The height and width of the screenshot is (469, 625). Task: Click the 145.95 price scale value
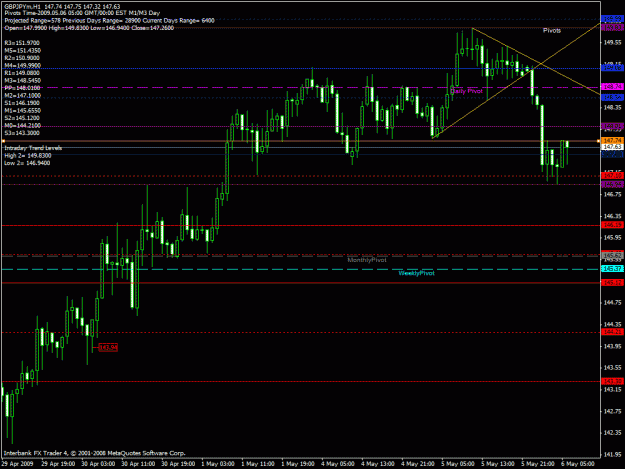[x=613, y=238]
